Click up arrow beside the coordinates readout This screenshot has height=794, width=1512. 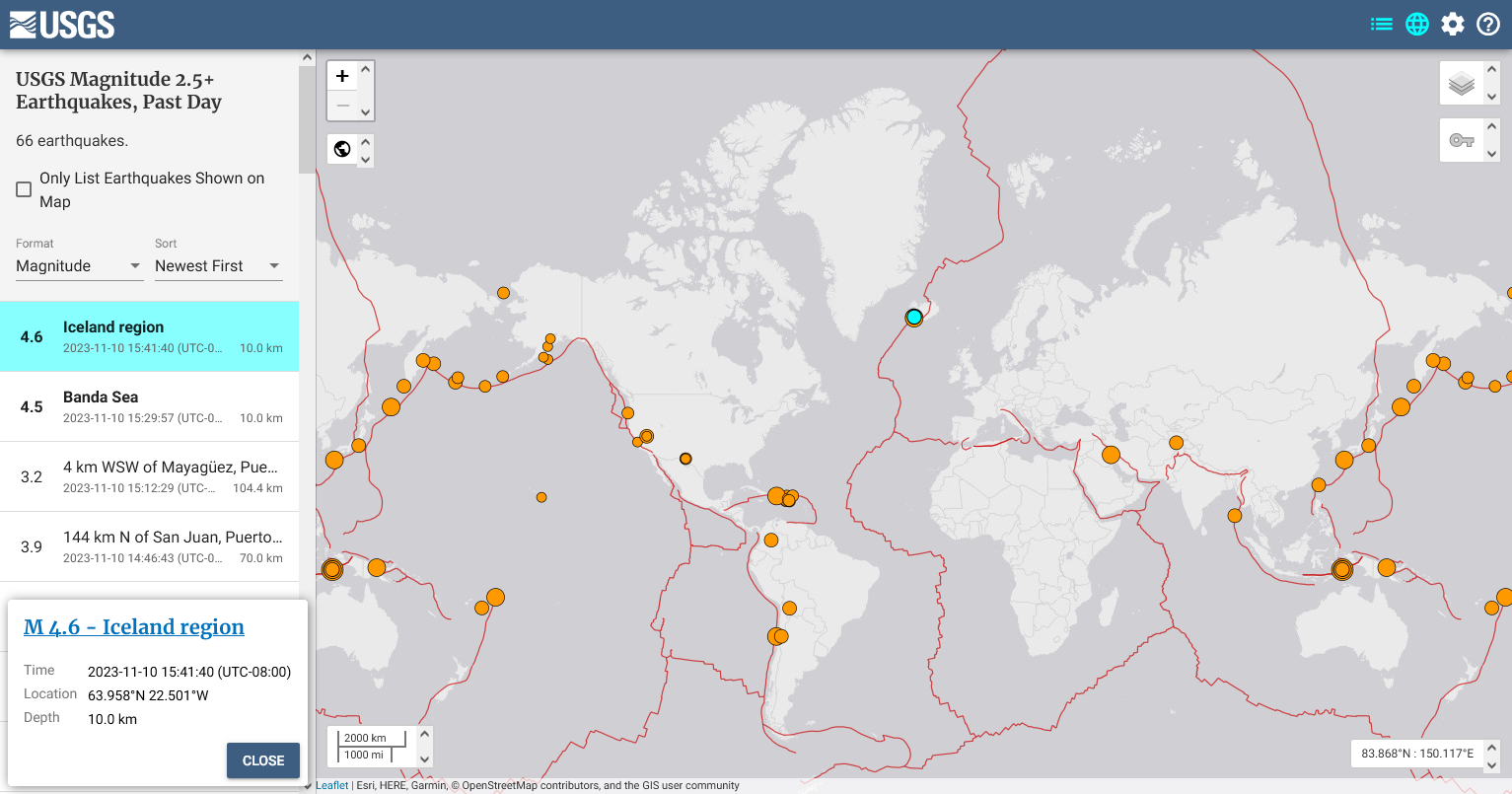pos(1491,747)
